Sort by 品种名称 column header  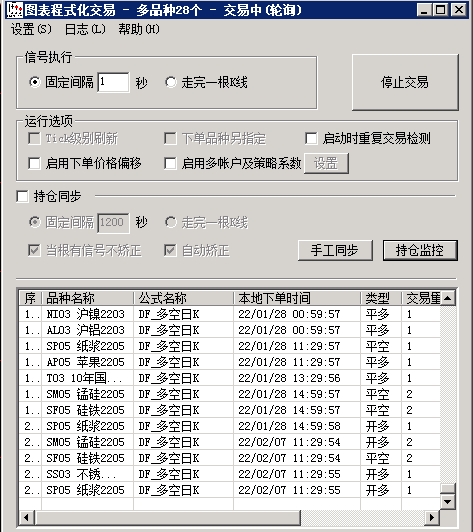point(88,298)
